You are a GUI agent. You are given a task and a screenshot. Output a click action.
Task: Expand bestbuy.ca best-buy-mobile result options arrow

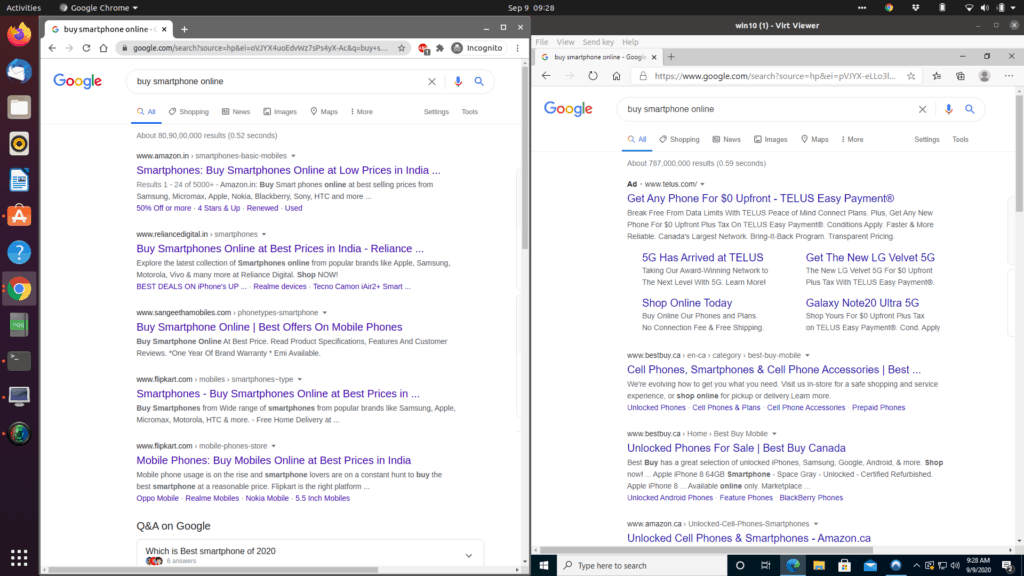coord(807,355)
